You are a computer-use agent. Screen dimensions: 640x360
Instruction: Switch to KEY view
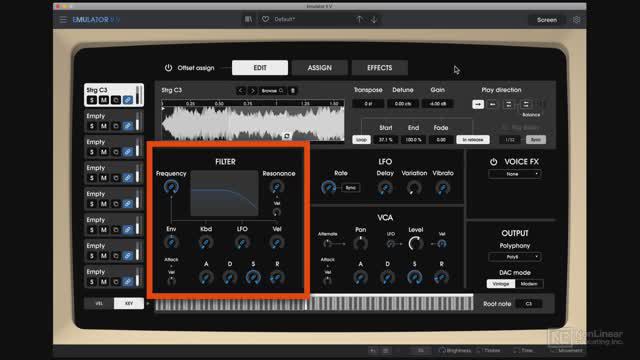pyautogui.click(x=129, y=303)
